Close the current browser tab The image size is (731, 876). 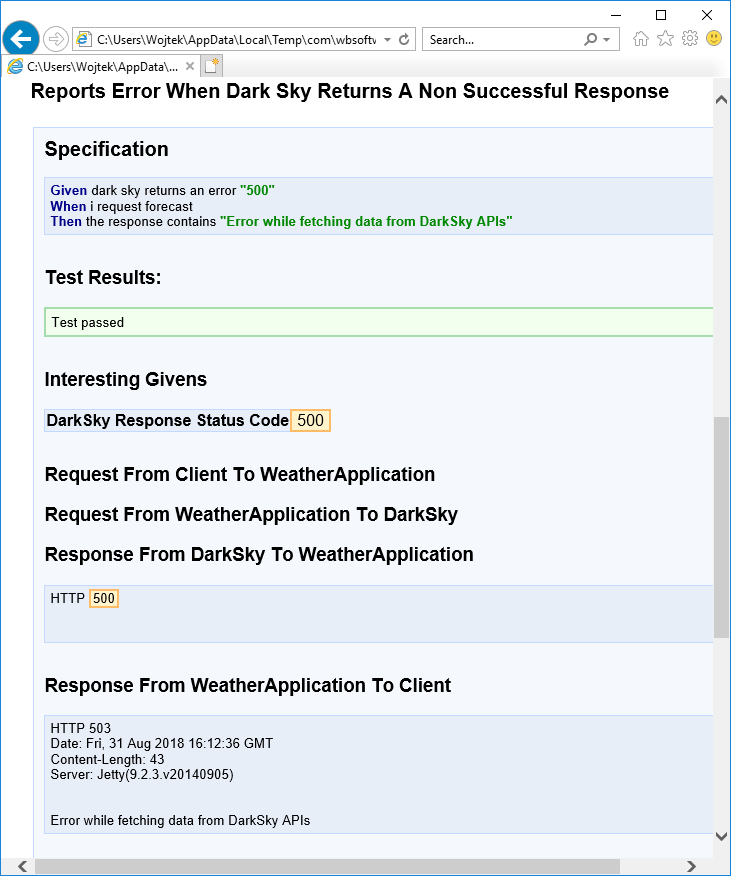[x=190, y=66]
